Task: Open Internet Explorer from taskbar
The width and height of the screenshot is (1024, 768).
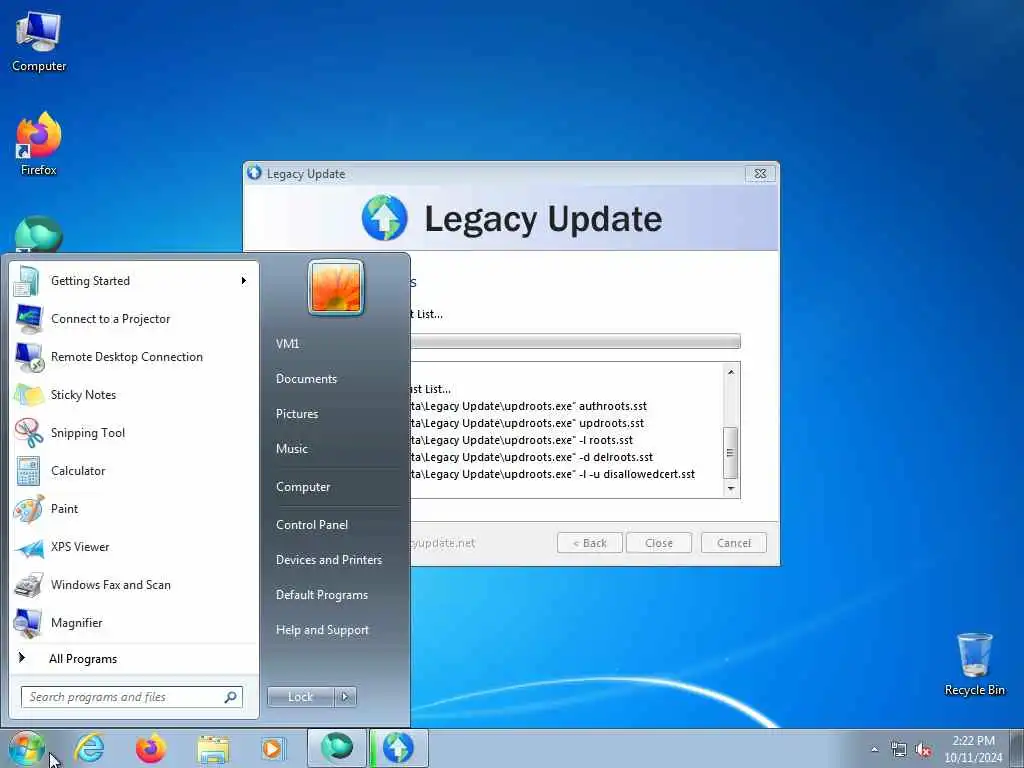Action: [89, 748]
